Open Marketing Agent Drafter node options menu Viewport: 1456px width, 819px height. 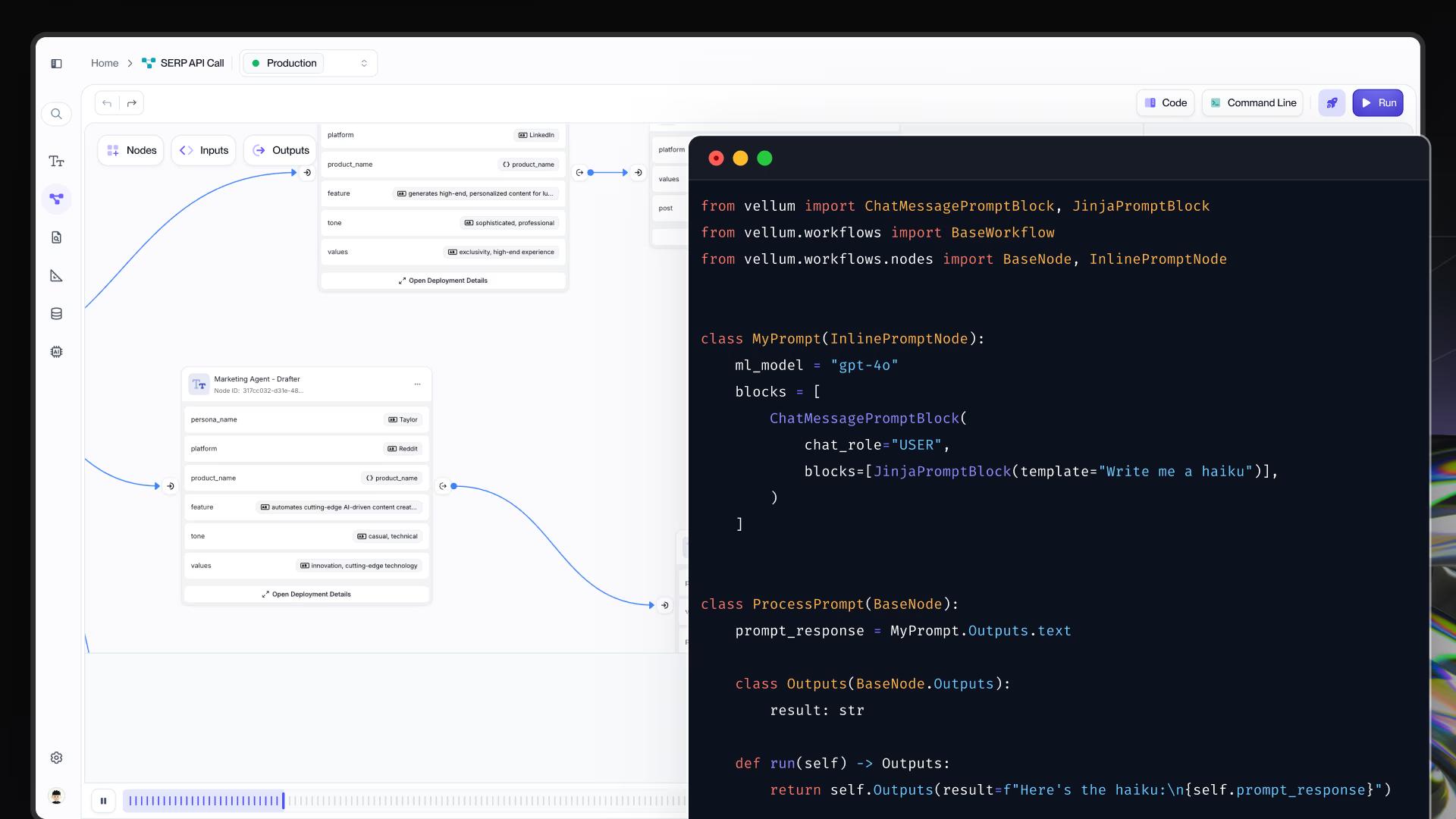(417, 384)
